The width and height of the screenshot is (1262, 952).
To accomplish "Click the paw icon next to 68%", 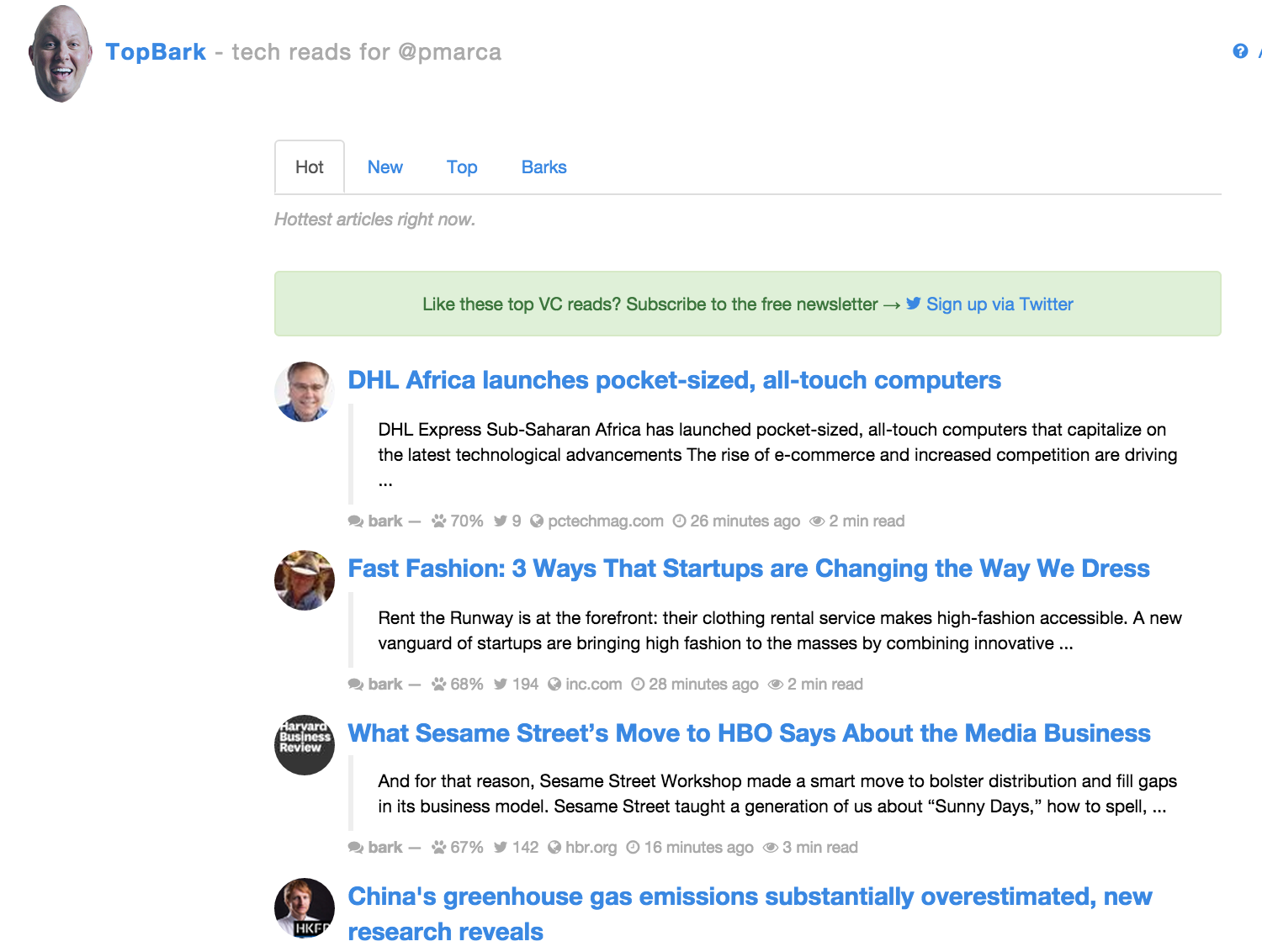I will point(439,685).
